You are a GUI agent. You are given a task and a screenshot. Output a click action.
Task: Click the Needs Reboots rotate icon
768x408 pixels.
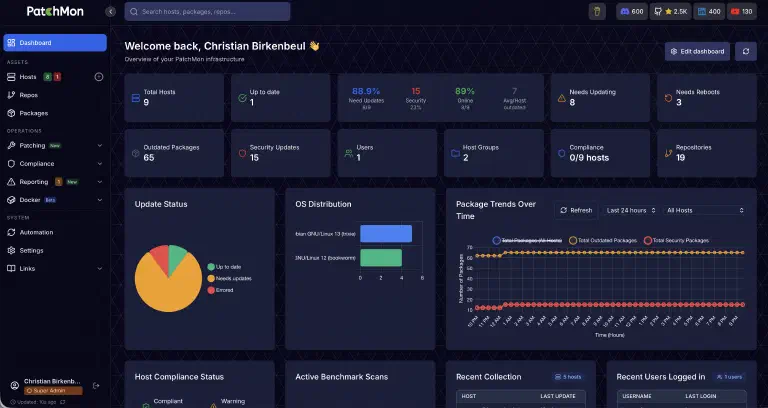click(668, 98)
